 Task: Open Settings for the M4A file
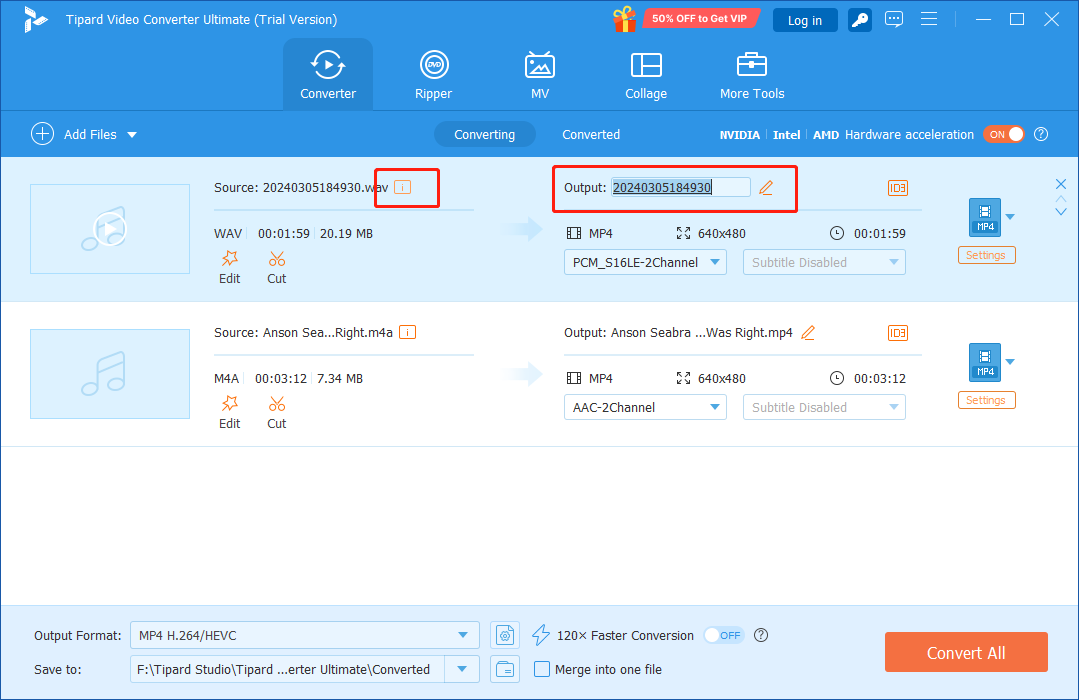[986, 401]
